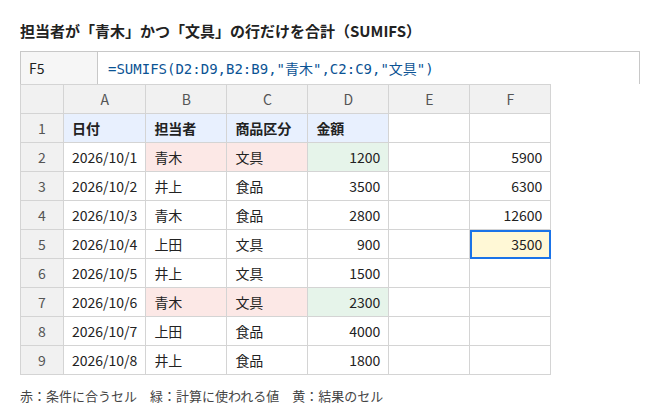
Task: Click 文具 in row 5
Action: coord(267,245)
